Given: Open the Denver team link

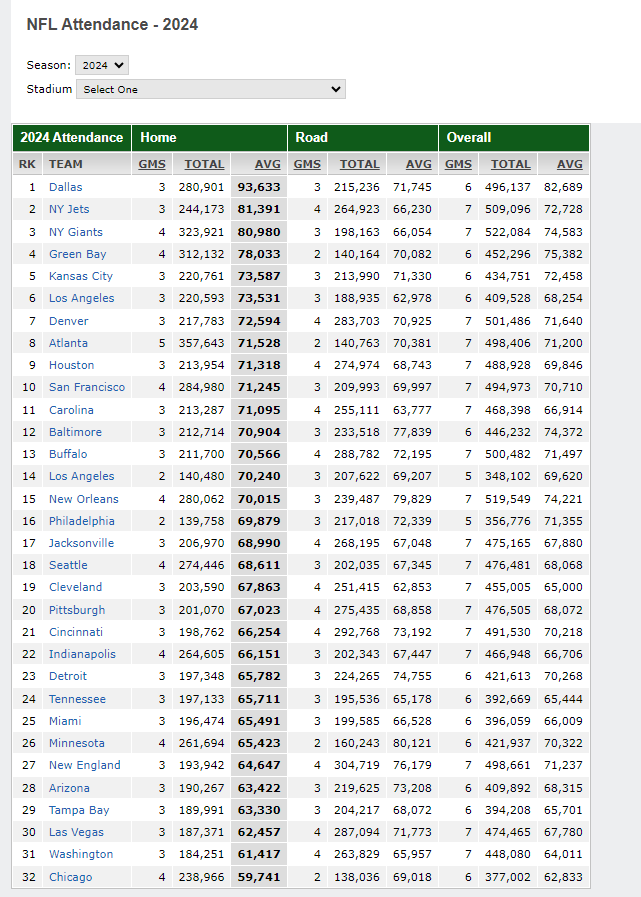Looking at the screenshot, I should point(69,321).
